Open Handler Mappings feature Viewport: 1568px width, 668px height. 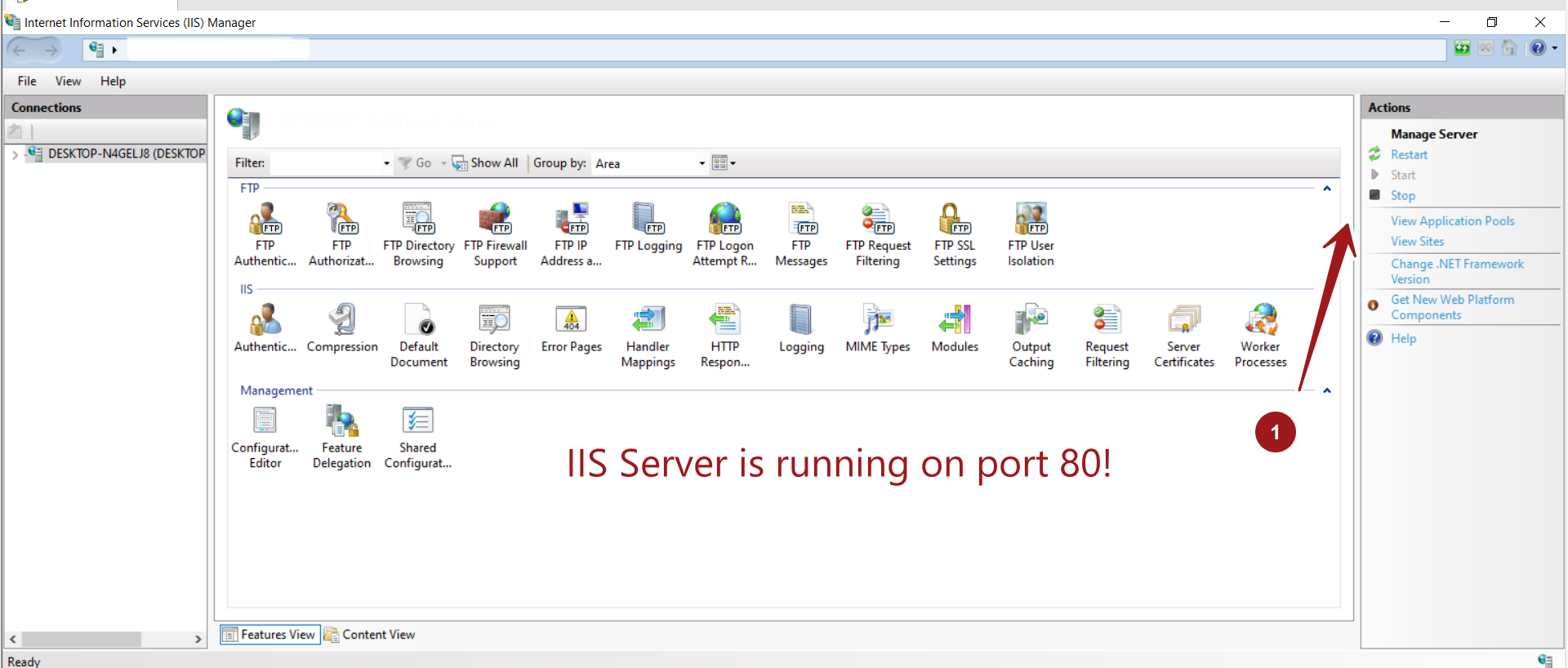[x=648, y=336]
